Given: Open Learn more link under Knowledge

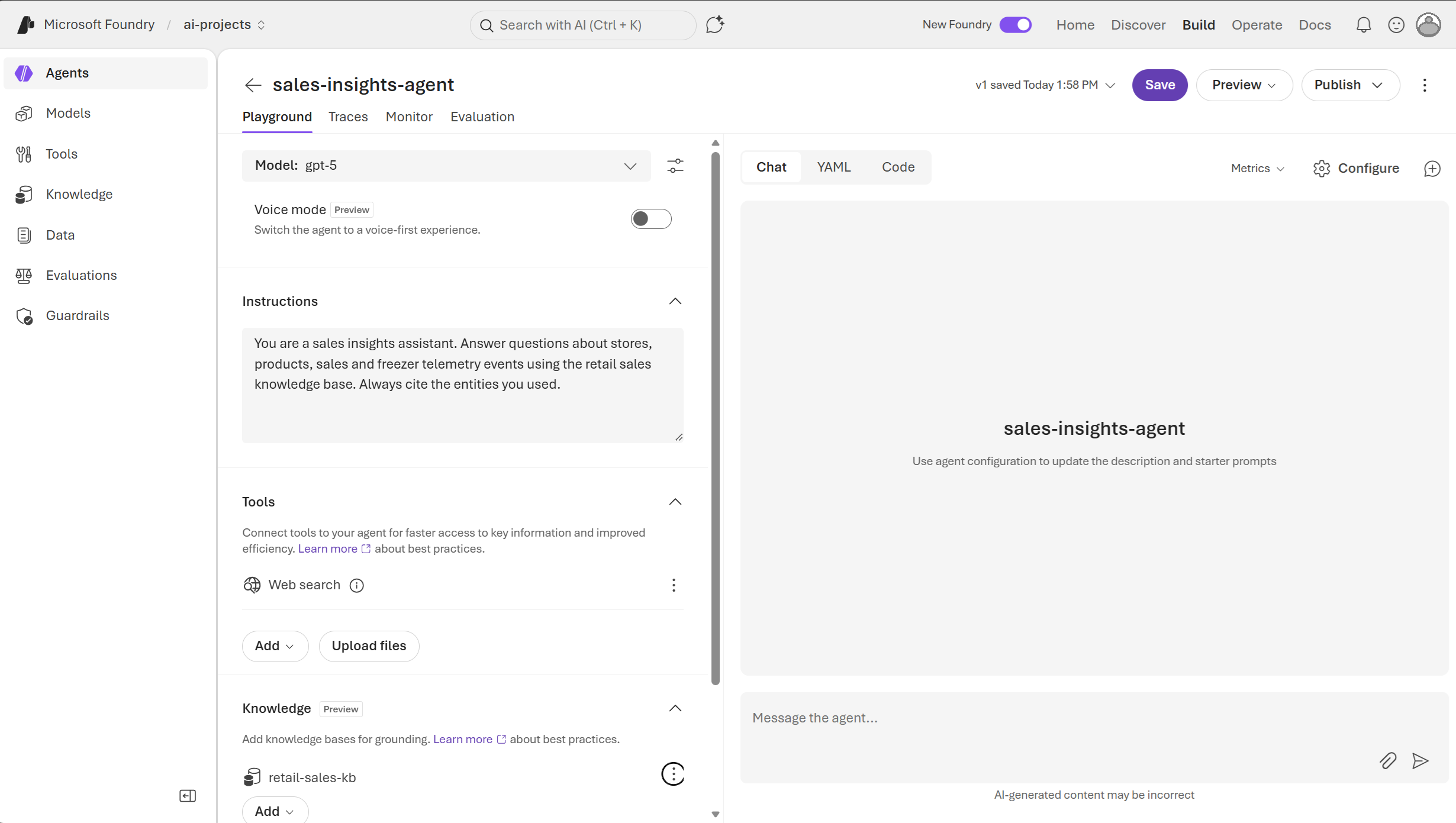Looking at the screenshot, I should 469,740.
